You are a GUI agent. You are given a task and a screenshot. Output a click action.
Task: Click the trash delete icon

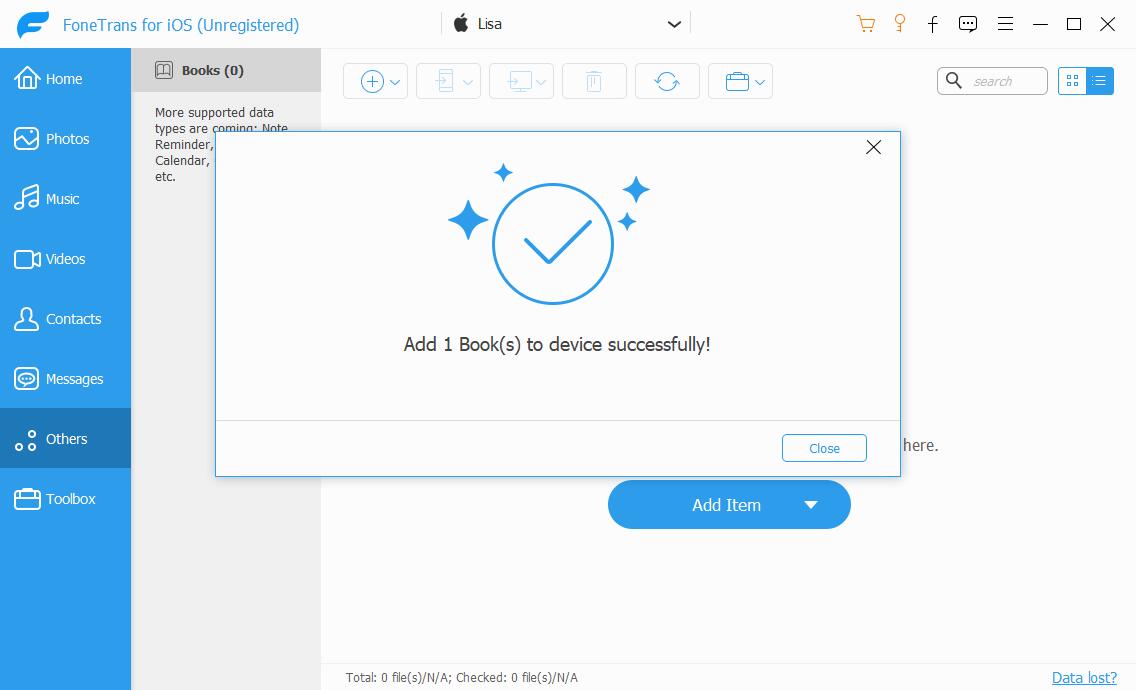coord(594,81)
